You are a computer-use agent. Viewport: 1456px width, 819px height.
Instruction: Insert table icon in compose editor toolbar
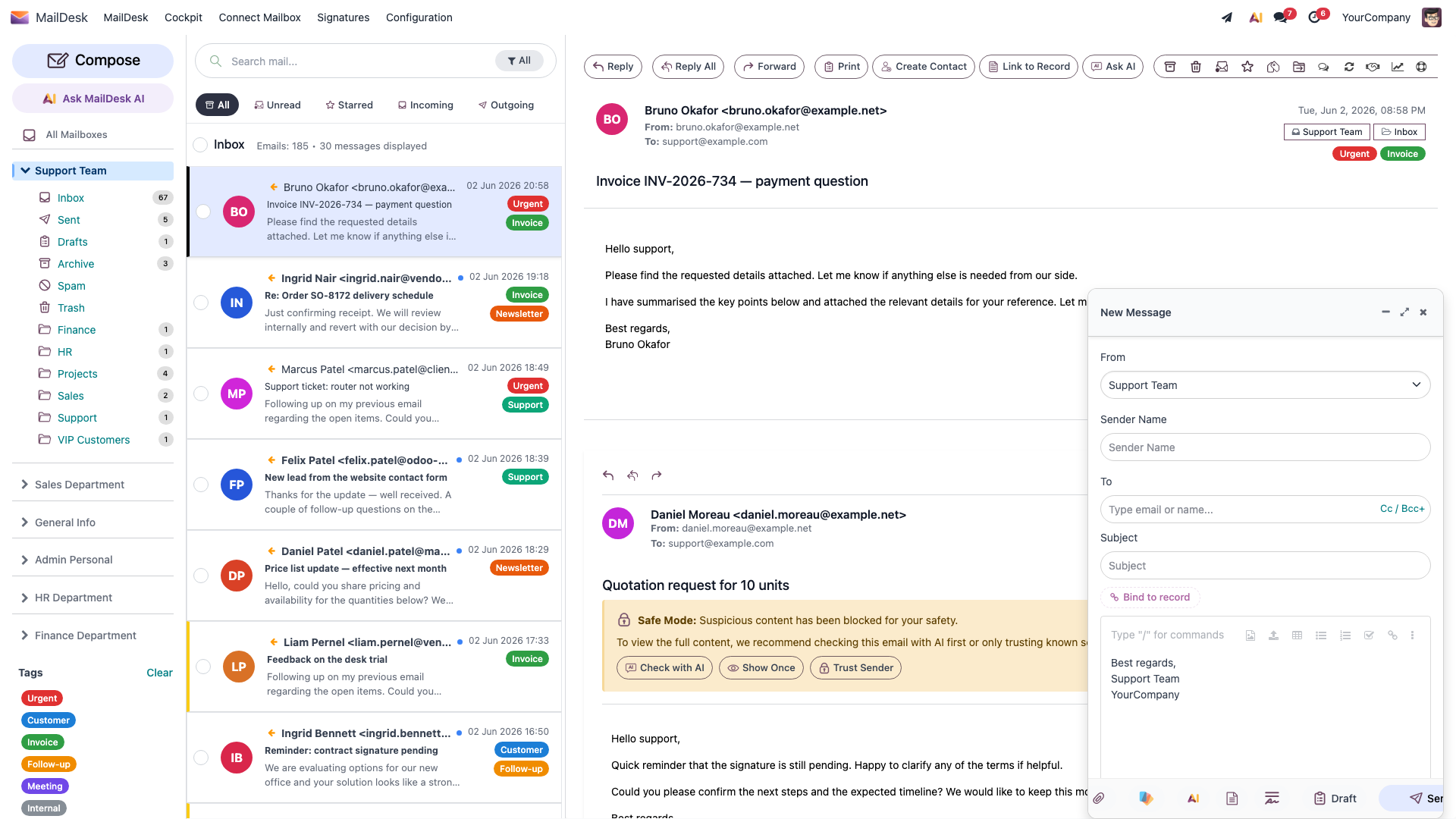point(1298,635)
